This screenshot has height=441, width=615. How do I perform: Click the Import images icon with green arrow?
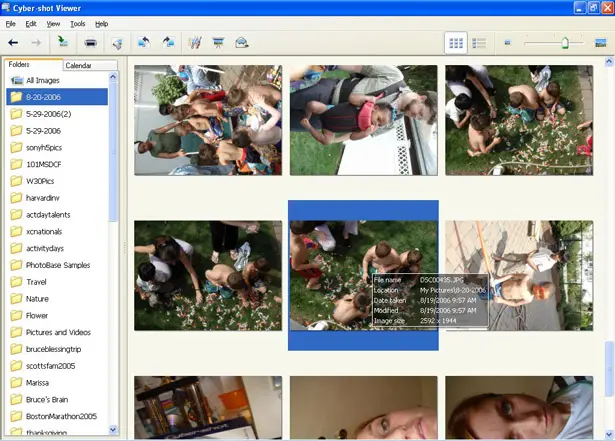click(63, 42)
